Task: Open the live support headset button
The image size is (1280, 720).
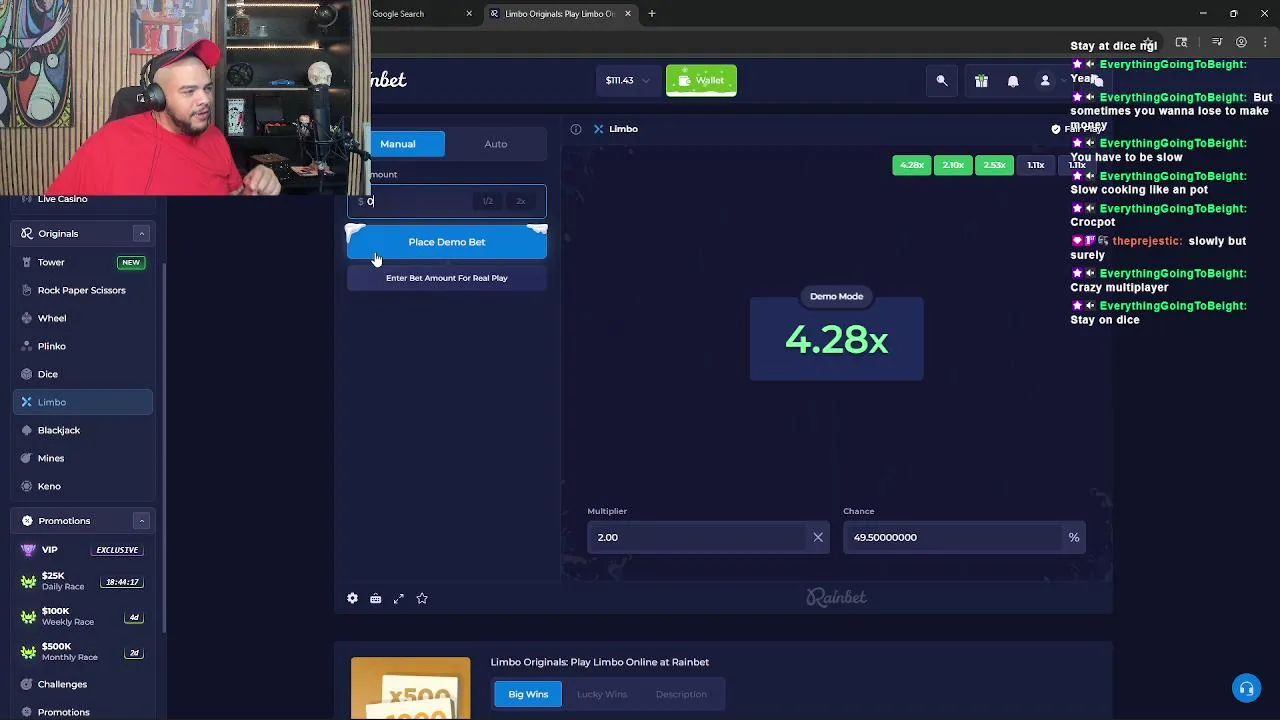Action: 1246,688
